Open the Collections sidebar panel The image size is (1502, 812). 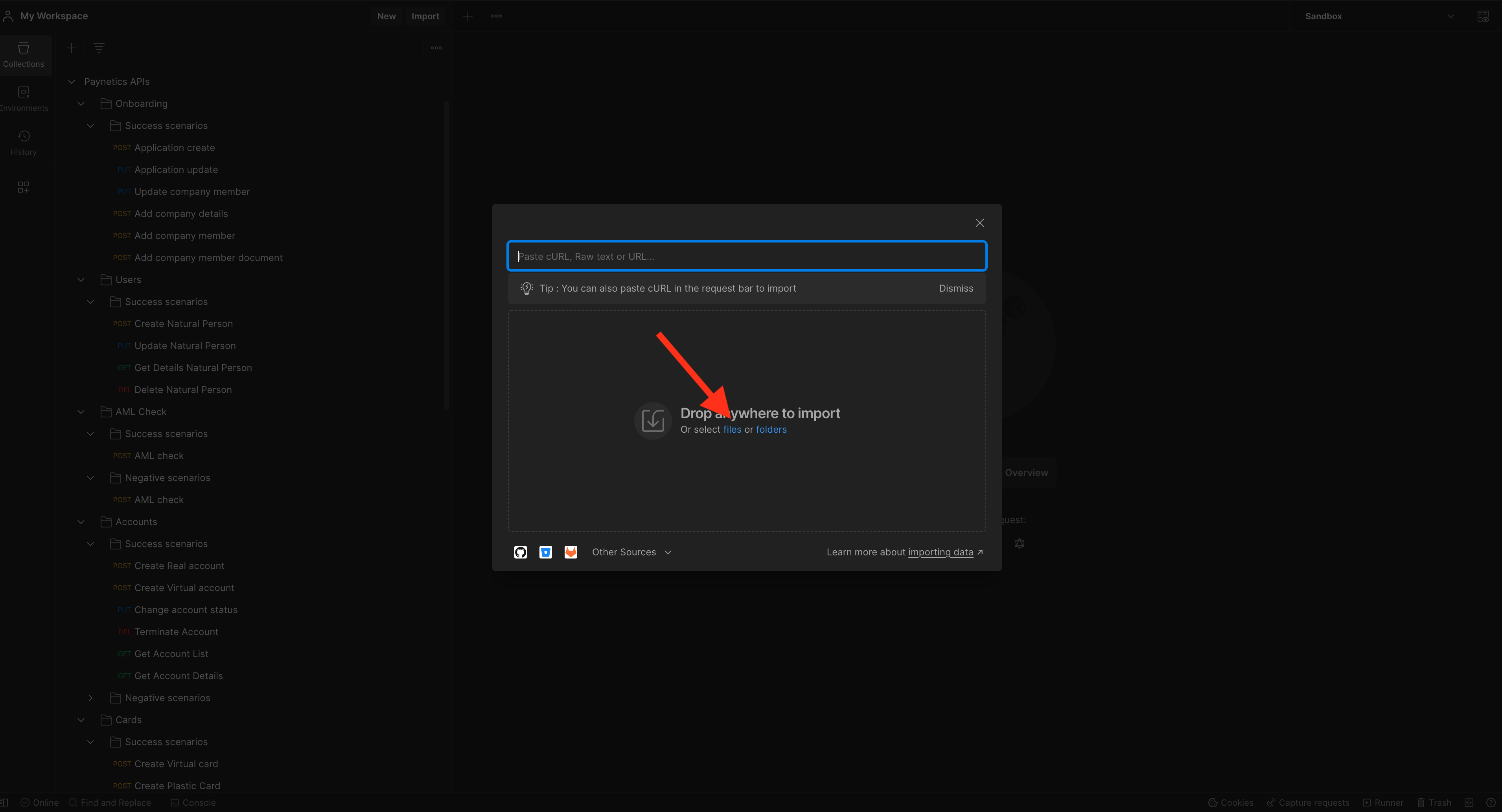click(x=23, y=55)
